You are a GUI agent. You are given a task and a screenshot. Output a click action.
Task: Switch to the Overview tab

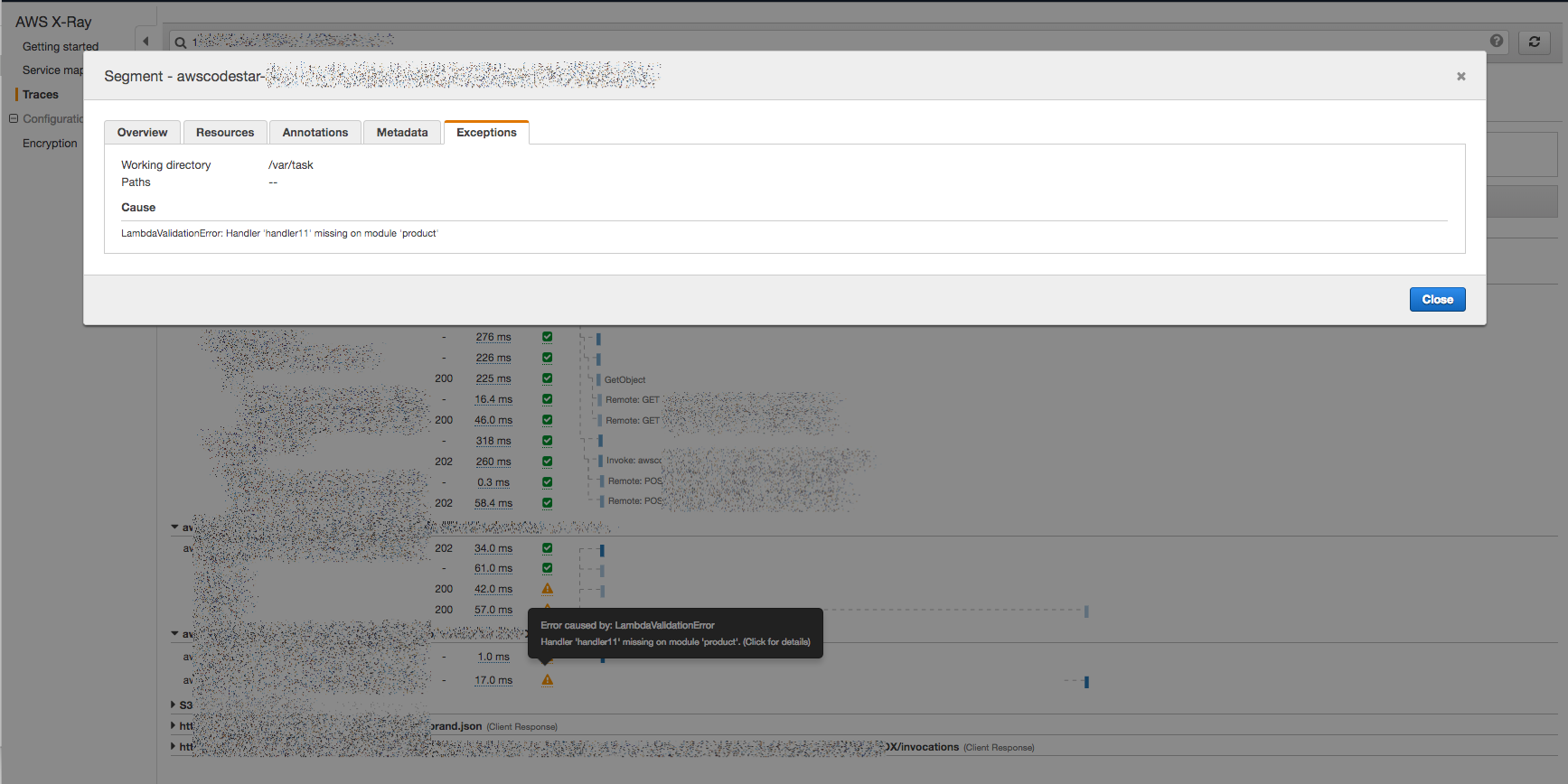pyautogui.click(x=142, y=133)
